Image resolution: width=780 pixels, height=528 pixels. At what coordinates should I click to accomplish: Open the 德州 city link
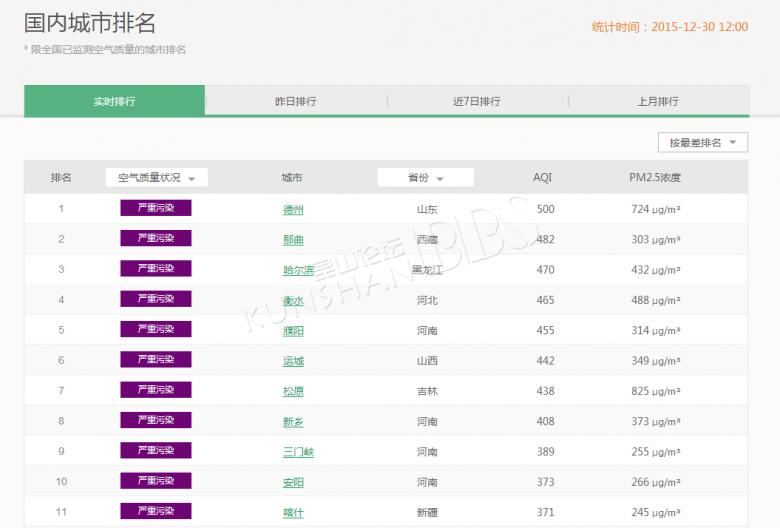pos(293,209)
